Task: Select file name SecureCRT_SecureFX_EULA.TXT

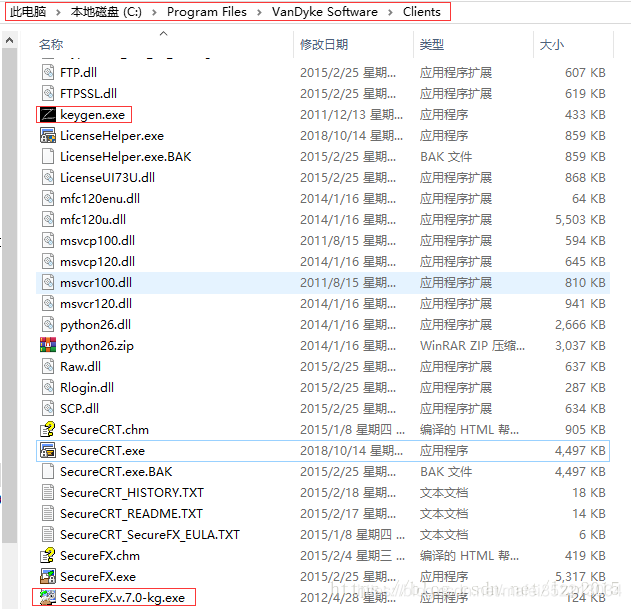Action: point(150,535)
